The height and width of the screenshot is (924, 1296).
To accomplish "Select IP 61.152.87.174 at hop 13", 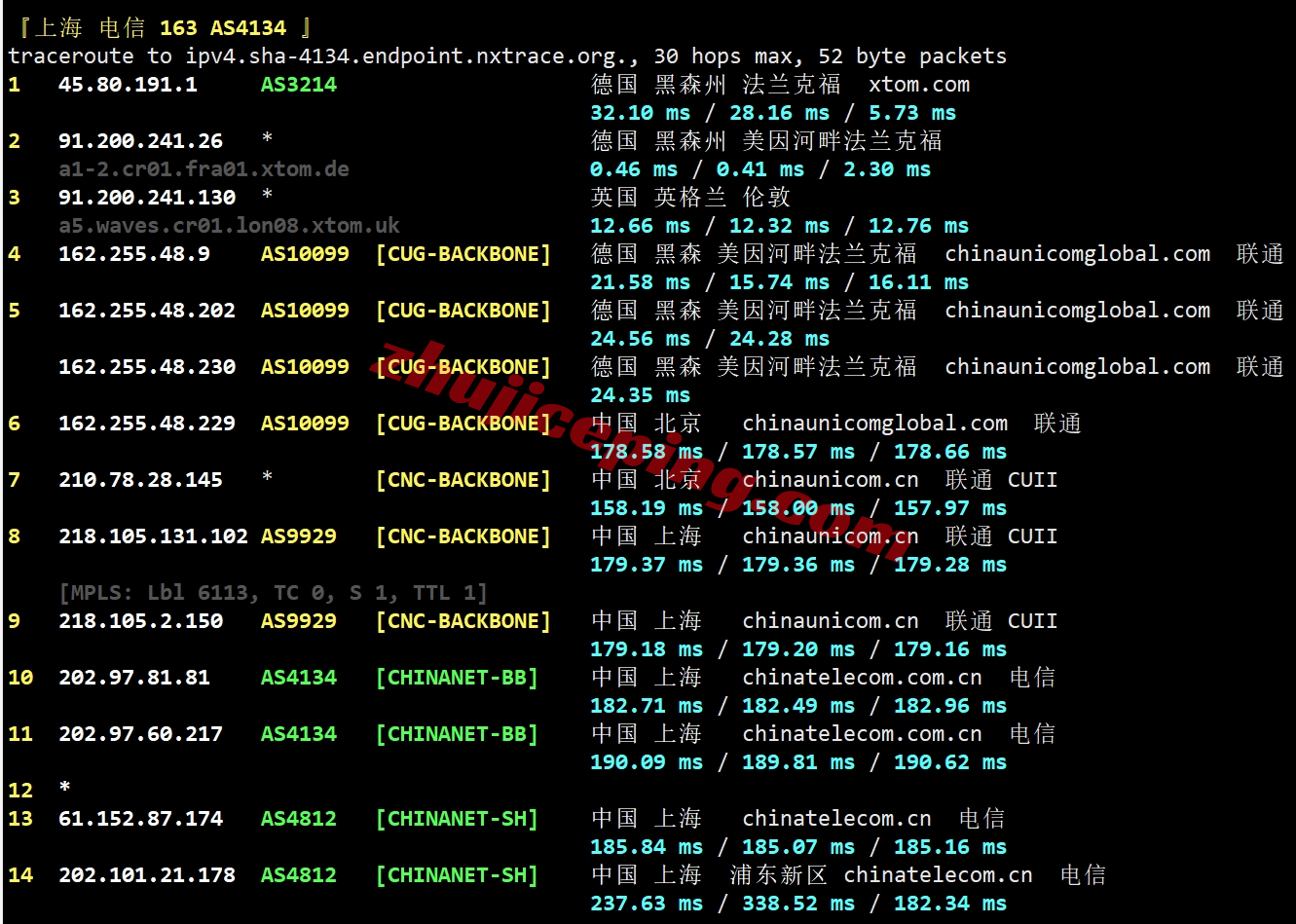I will (x=140, y=819).
